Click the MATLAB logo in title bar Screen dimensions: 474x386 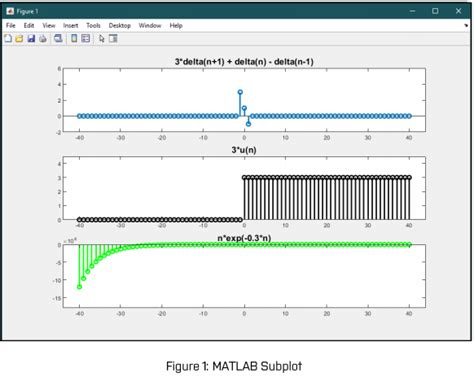pos(10,11)
